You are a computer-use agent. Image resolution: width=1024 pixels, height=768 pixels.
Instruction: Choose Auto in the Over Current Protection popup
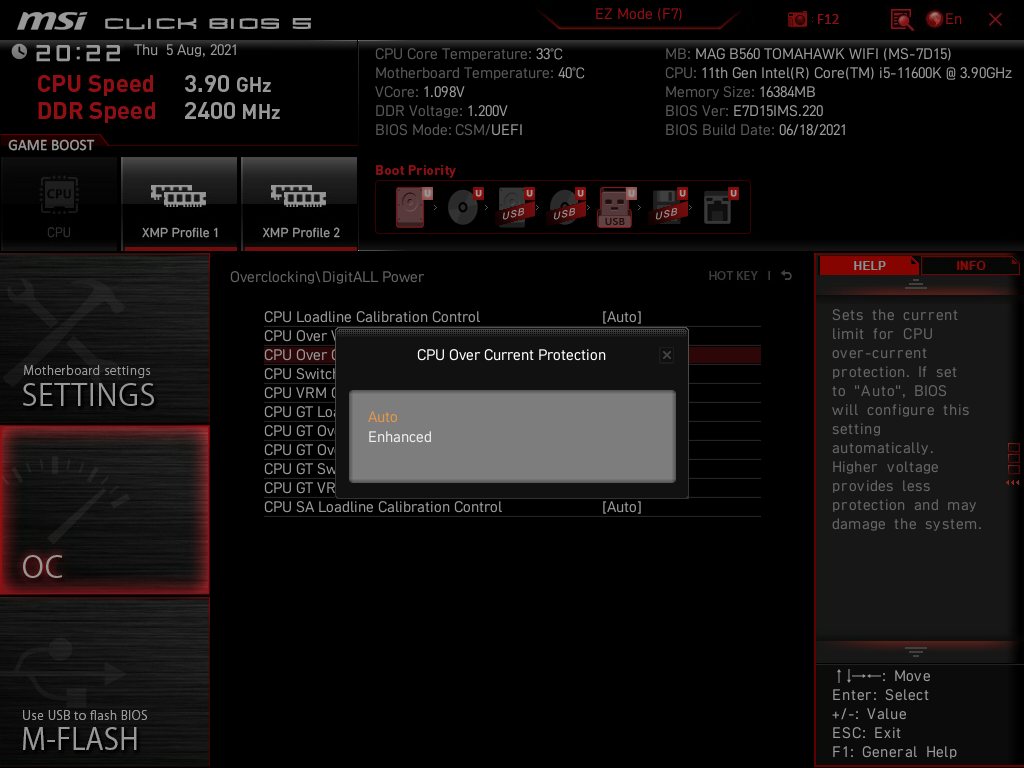pyautogui.click(x=383, y=417)
